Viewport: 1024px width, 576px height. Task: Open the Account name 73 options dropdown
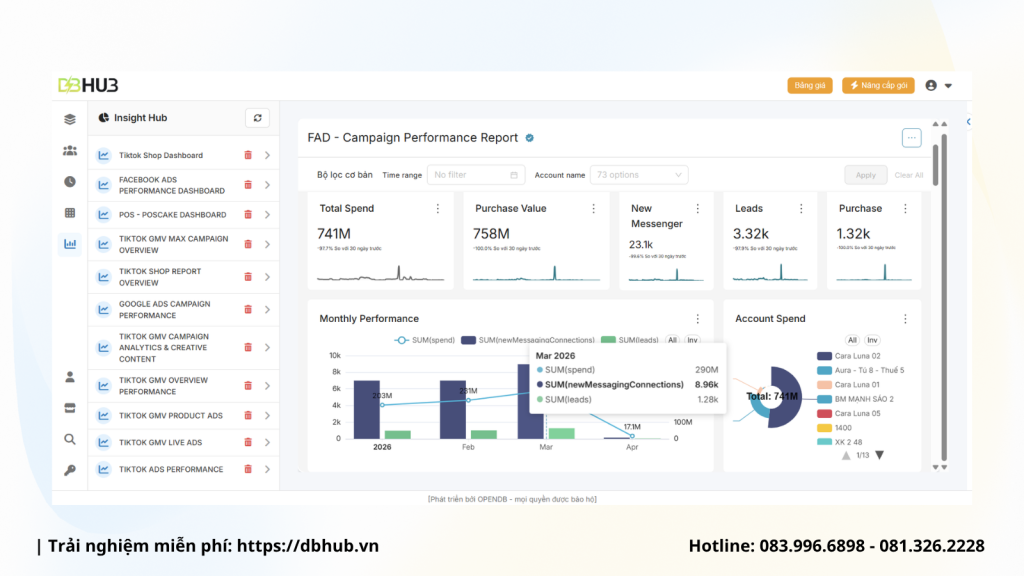[639, 175]
